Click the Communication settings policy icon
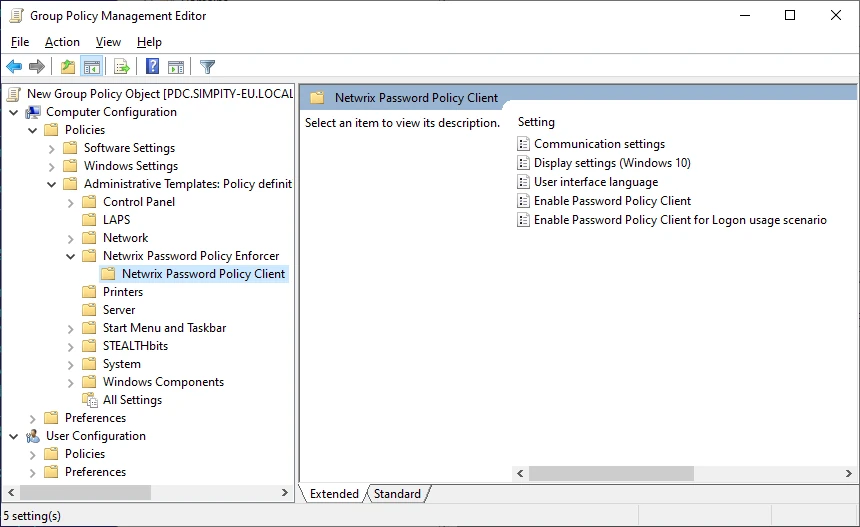The image size is (860, 527). [524, 144]
